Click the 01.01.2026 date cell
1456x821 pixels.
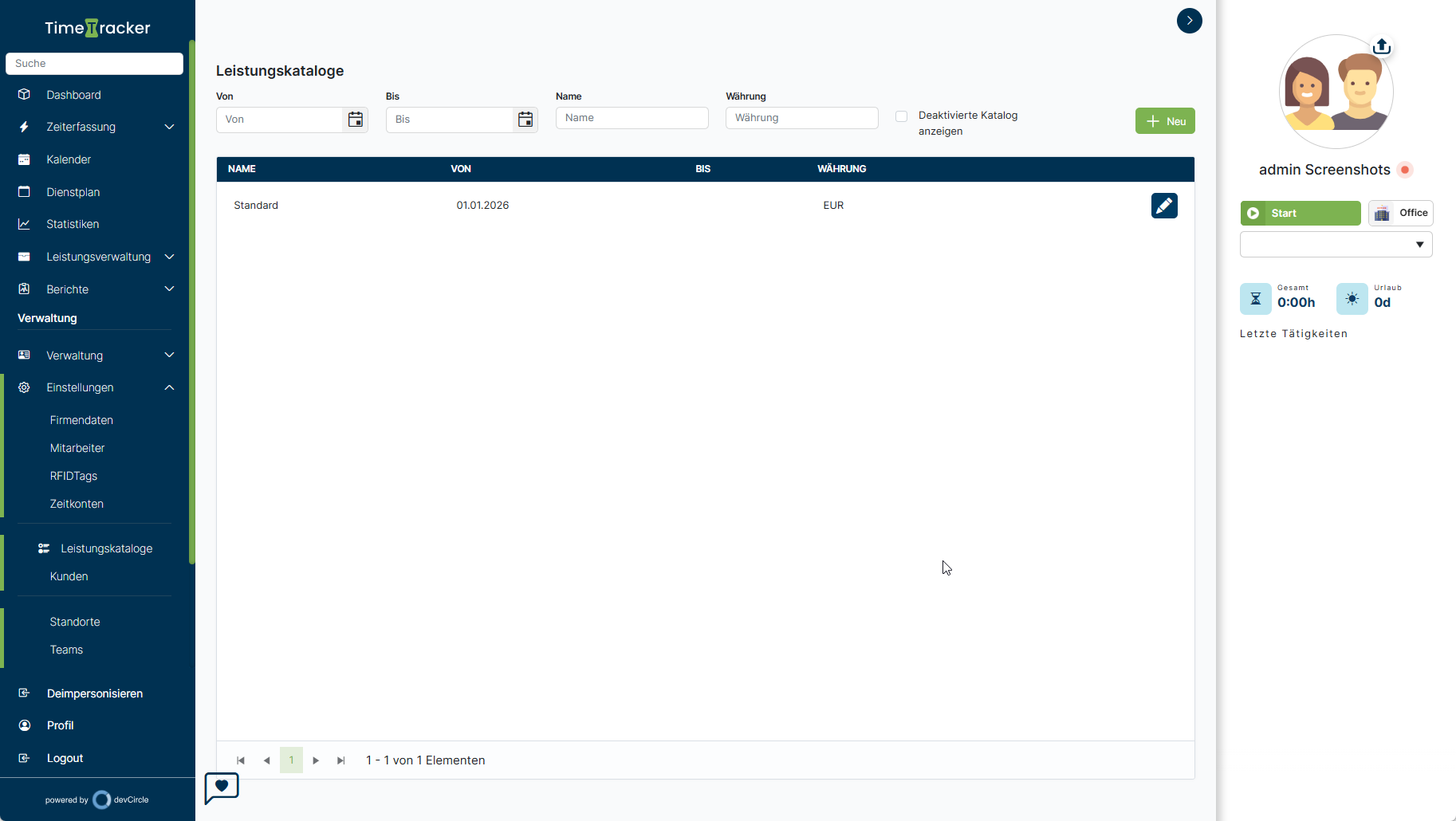click(x=482, y=206)
